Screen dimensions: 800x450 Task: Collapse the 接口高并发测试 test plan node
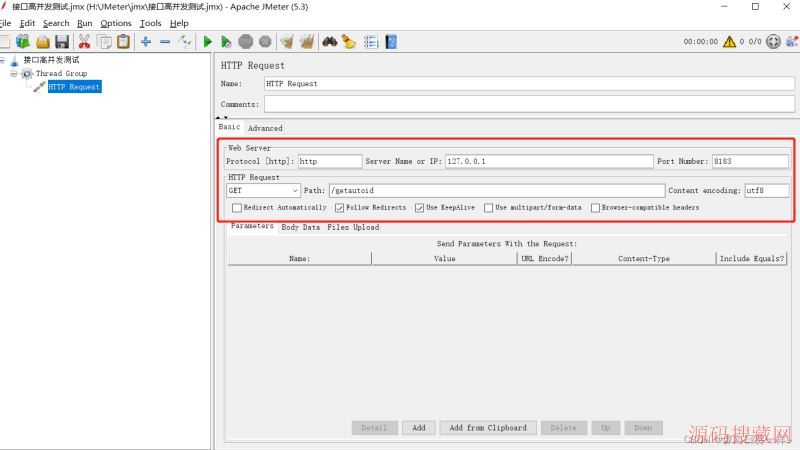click(x=2, y=60)
